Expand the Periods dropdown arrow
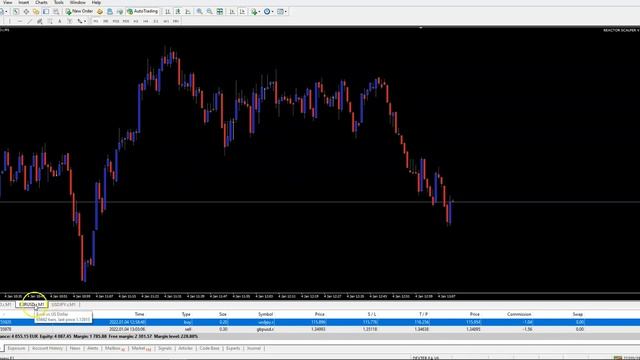The height and width of the screenshot is (360, 640). tap(272, 11)
